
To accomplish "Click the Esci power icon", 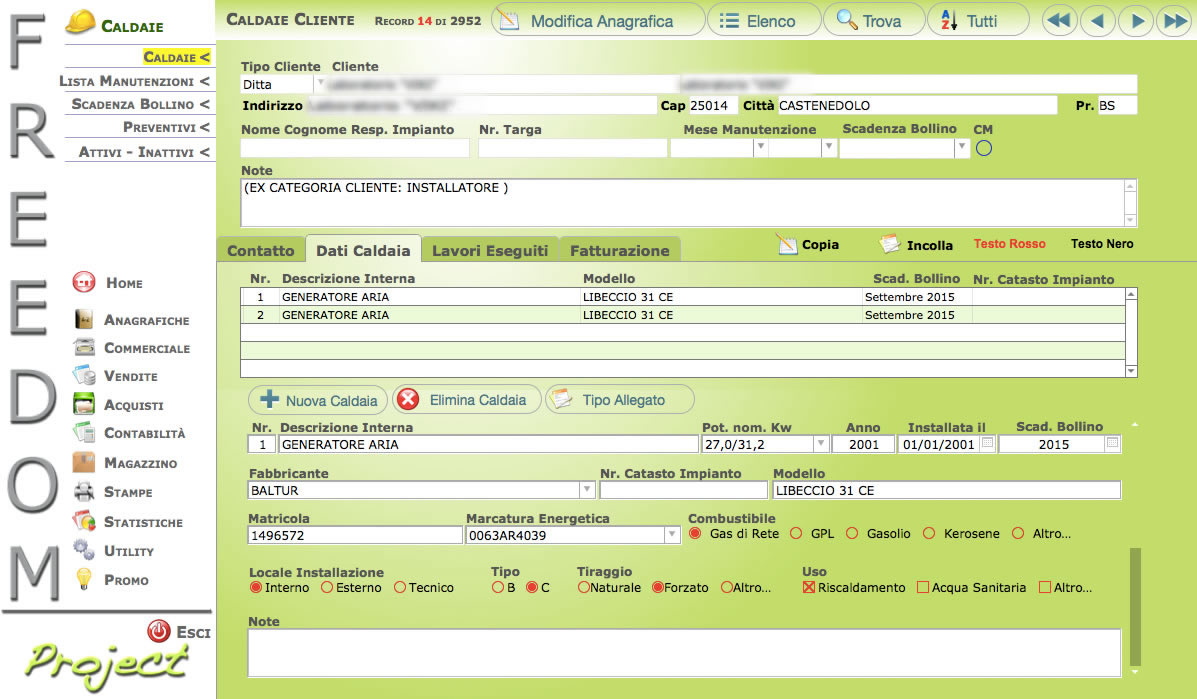I will 158,631.
